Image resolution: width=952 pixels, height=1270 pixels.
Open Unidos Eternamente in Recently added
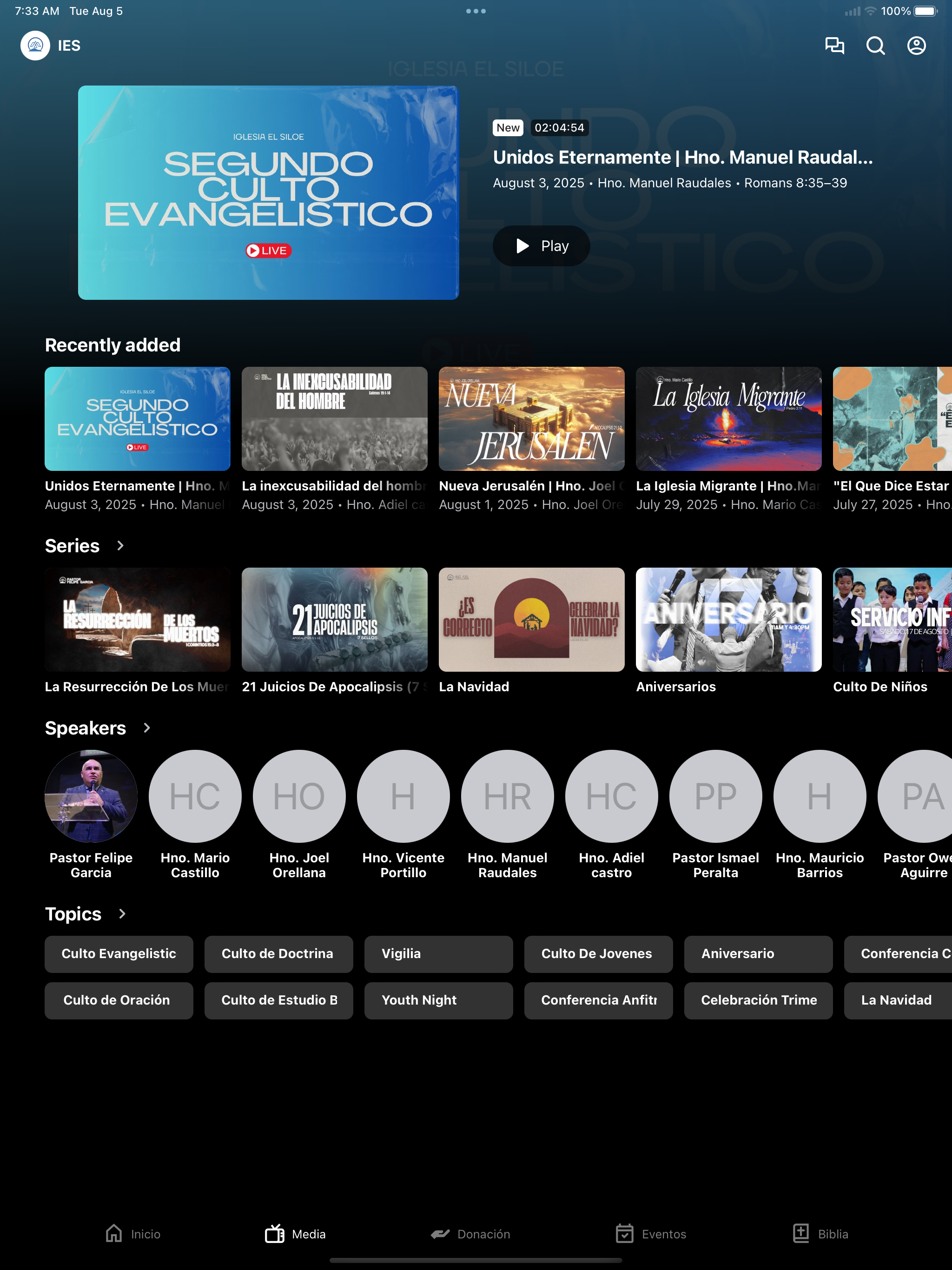[137, 418]
